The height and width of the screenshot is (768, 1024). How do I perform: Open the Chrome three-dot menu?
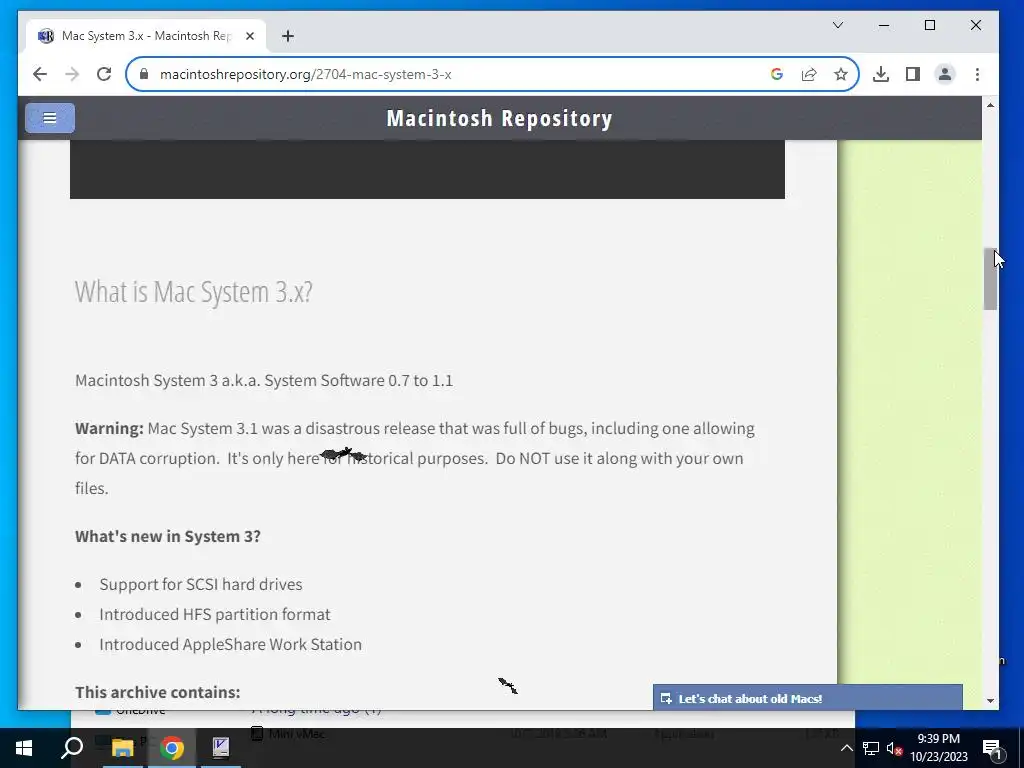977,74
